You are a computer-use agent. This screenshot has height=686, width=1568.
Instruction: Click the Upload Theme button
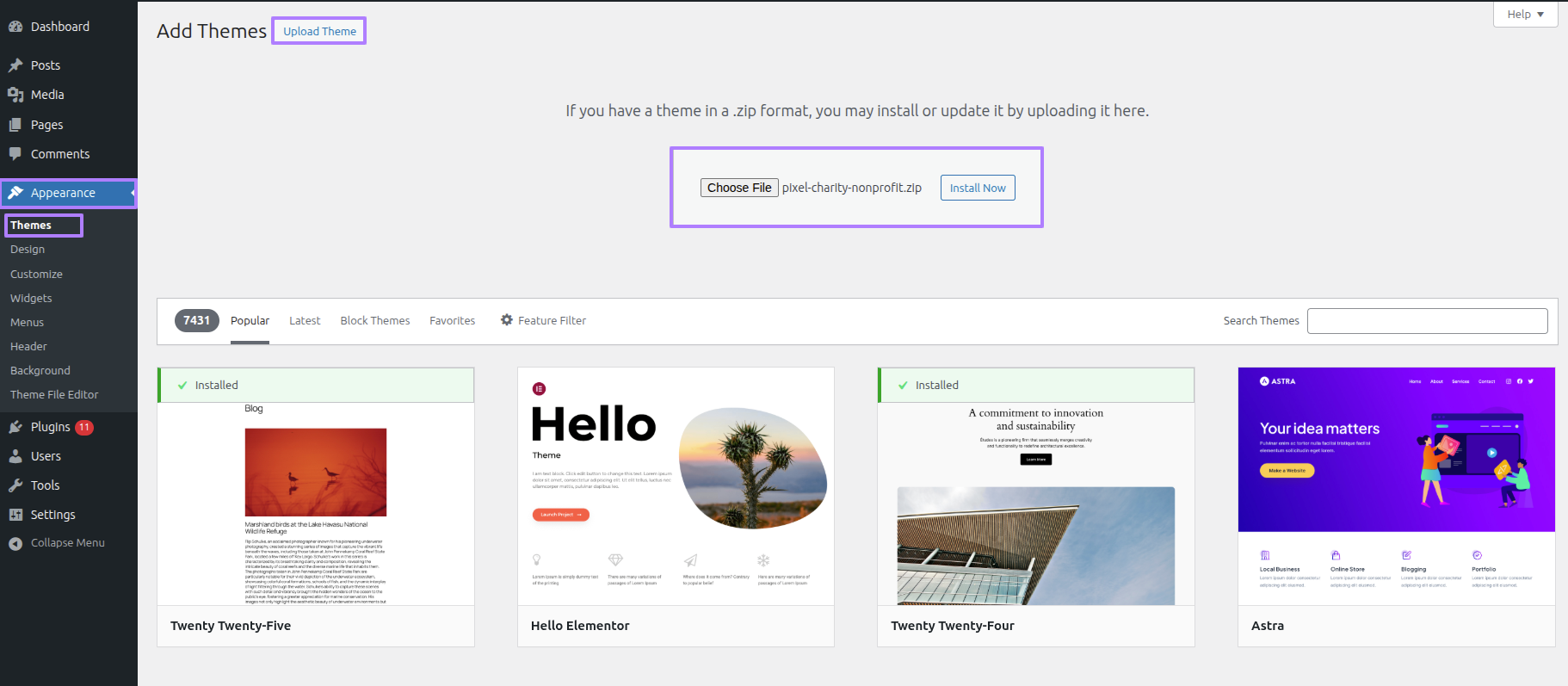319,32
